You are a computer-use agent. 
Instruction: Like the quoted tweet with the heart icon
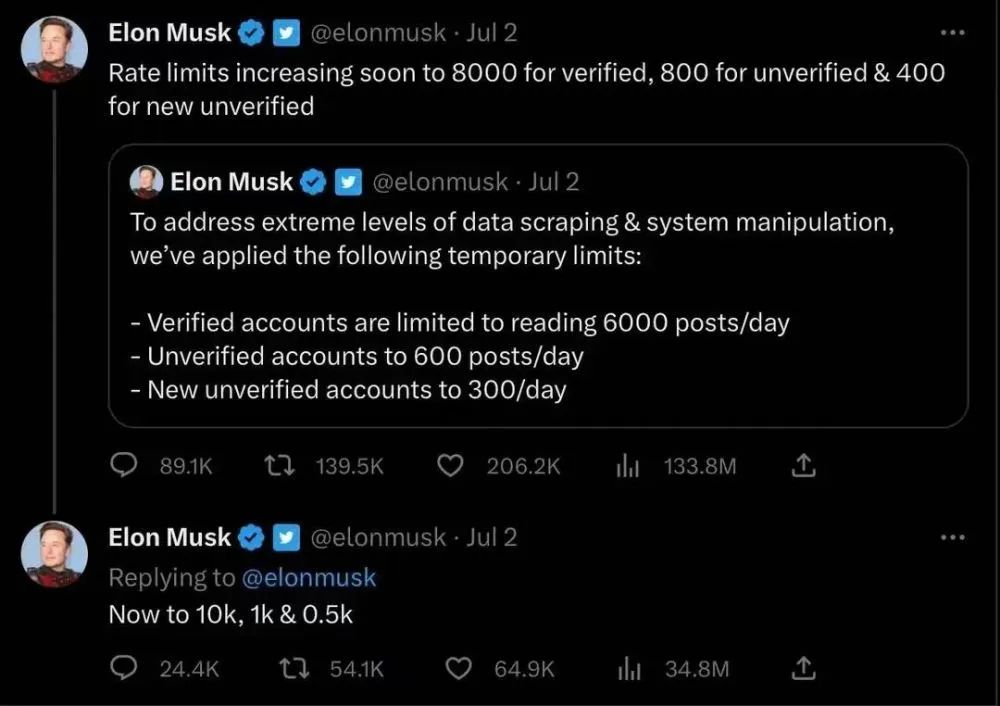coord(450,465)
